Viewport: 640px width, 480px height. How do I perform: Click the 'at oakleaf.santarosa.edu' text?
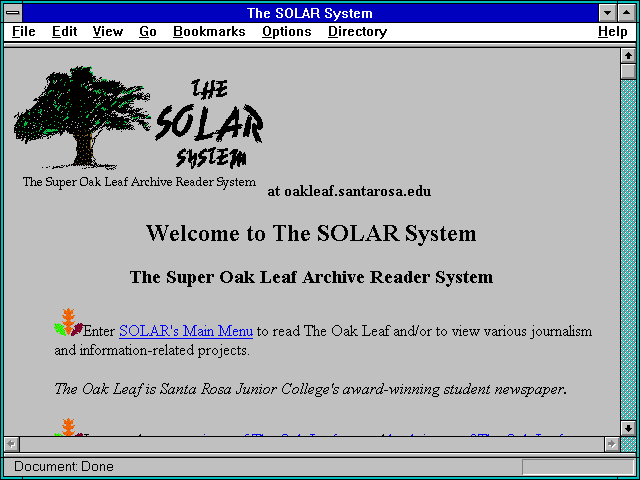pyautogui.click(x=349, y=191)
